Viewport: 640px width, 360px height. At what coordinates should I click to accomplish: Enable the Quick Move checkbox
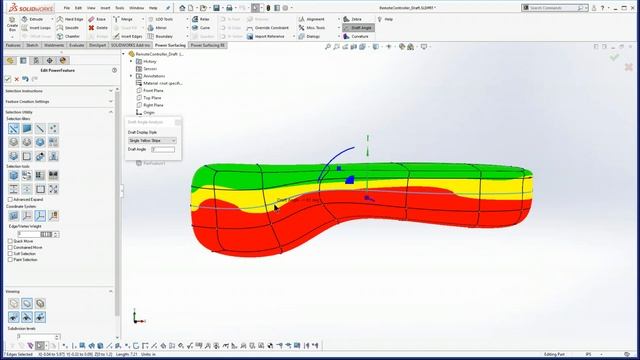[10, 241]
